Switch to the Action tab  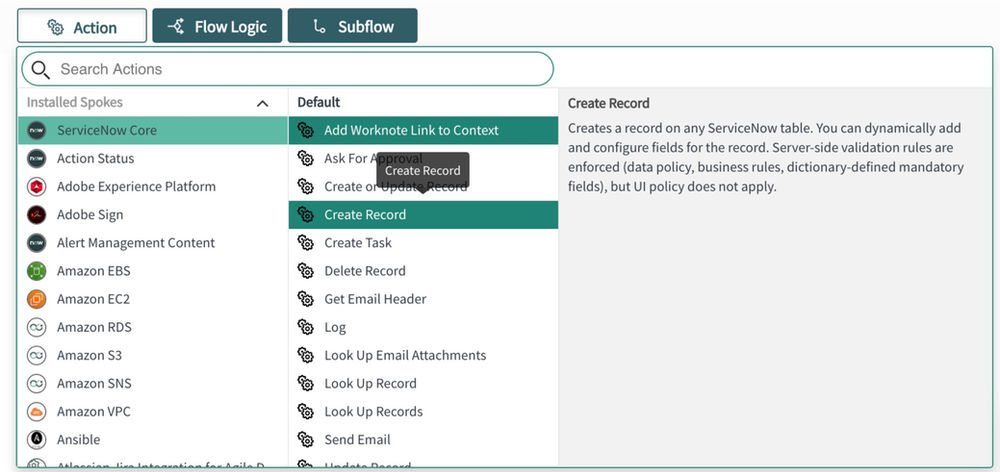tap(82, 26)
